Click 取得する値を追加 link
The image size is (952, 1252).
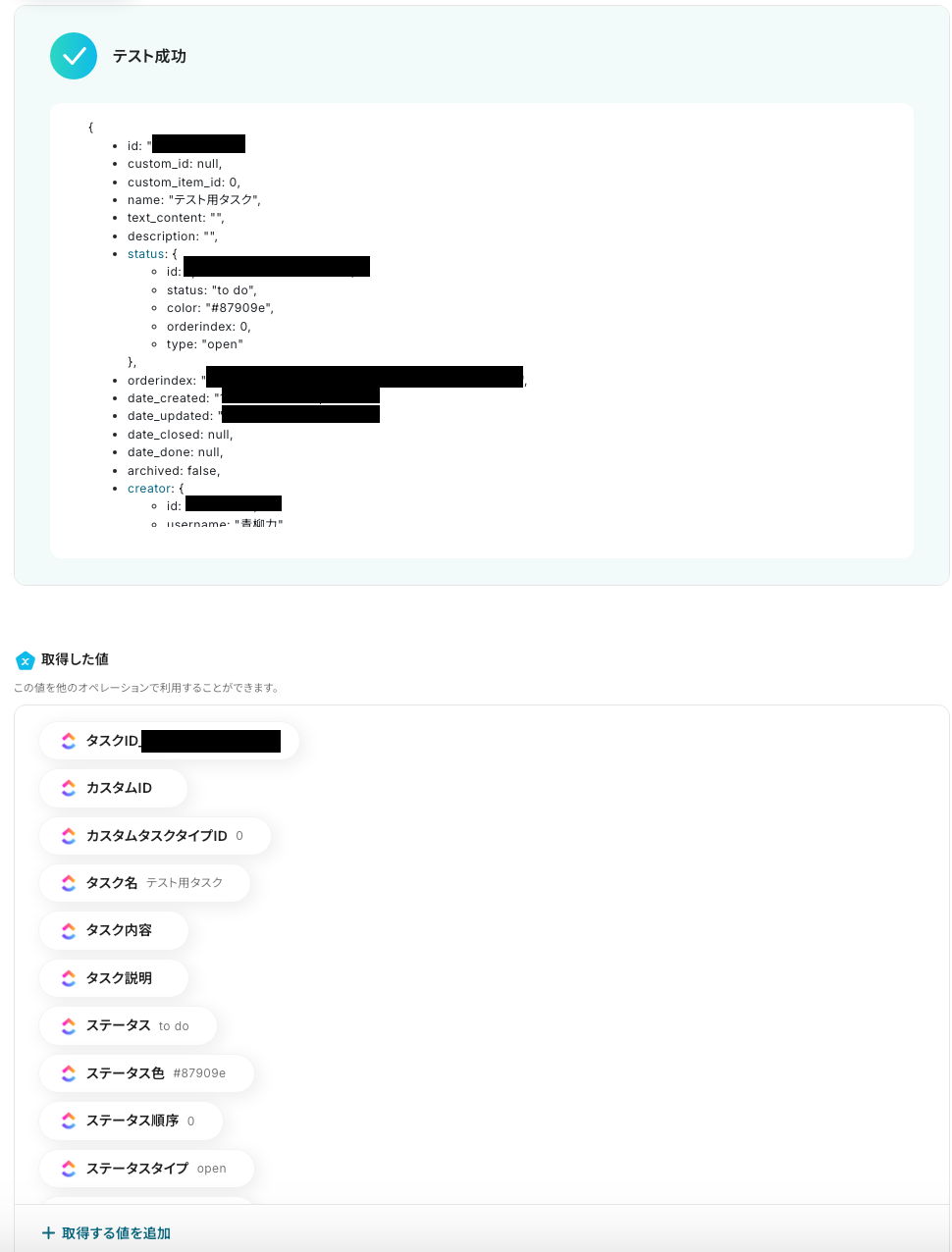click(116, 1233)
